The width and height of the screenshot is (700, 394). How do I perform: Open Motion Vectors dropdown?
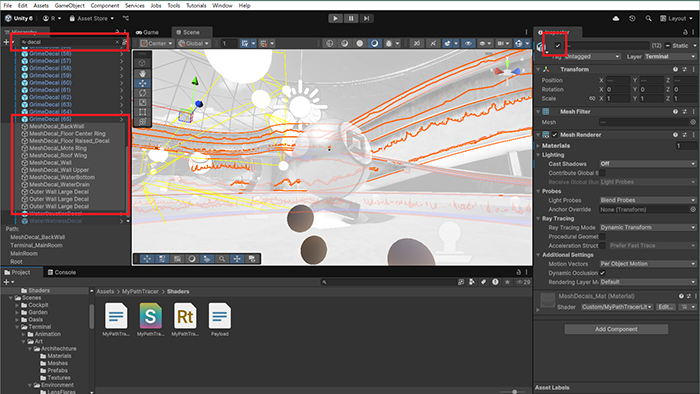pyautogui.click(x=648, y=264)
